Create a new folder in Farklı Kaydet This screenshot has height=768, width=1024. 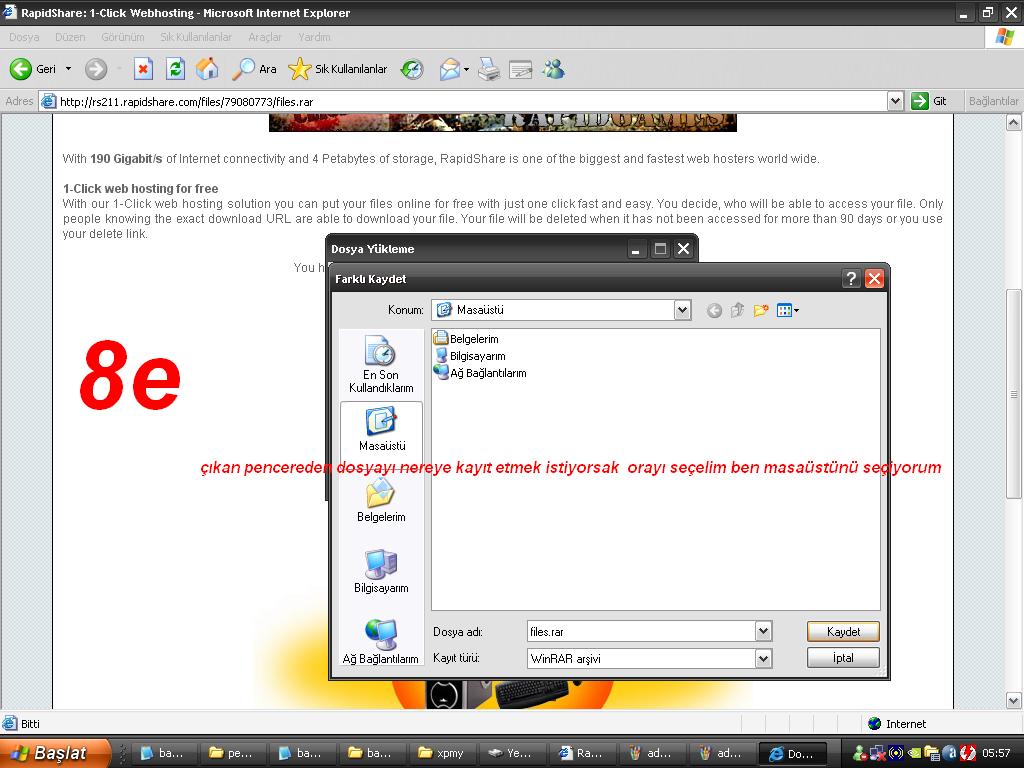tap(760, 310)
